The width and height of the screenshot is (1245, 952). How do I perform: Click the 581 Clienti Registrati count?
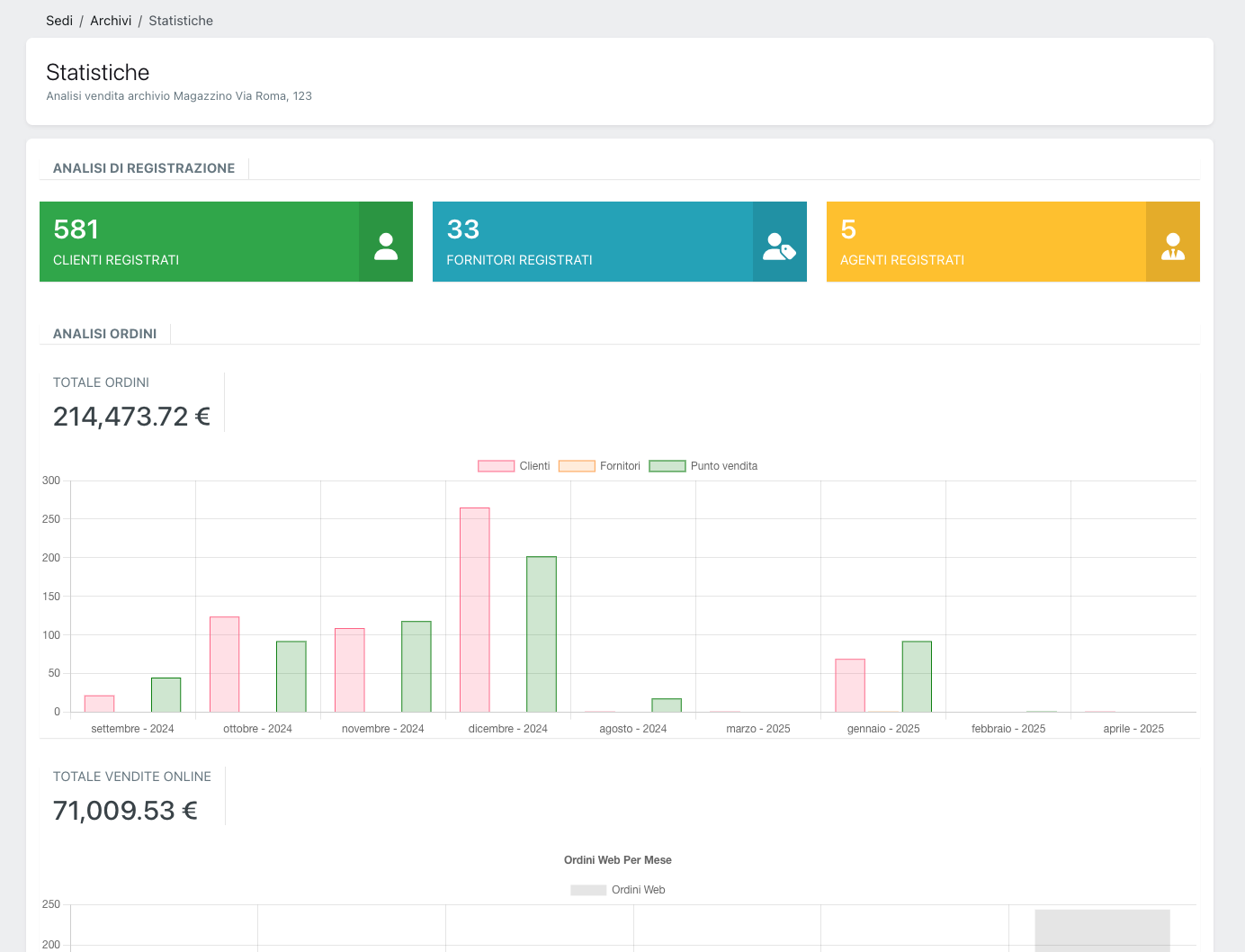coord(76,229)
